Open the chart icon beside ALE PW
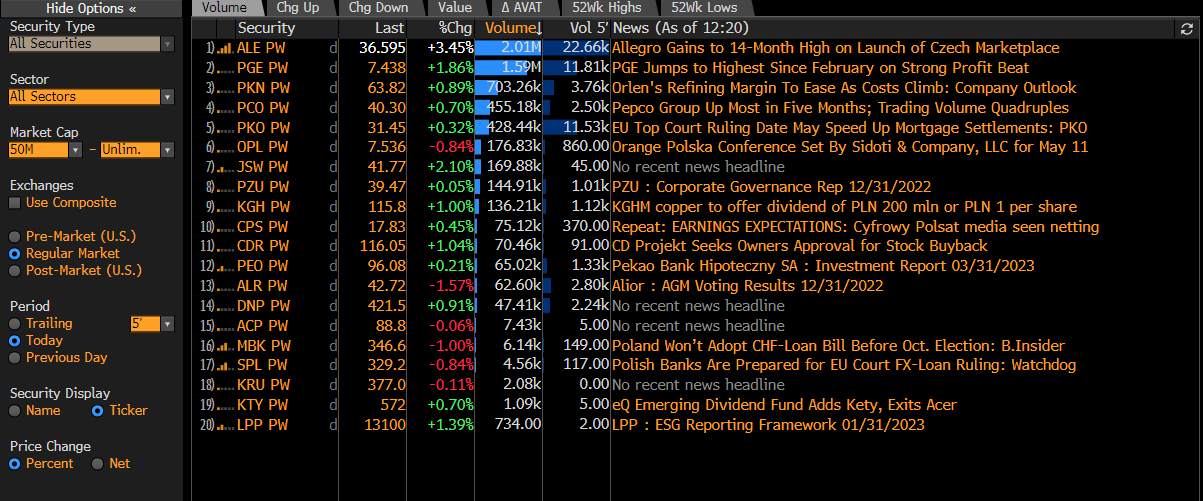This screenshot has width=1203, height=501. (x=225, y=48)
